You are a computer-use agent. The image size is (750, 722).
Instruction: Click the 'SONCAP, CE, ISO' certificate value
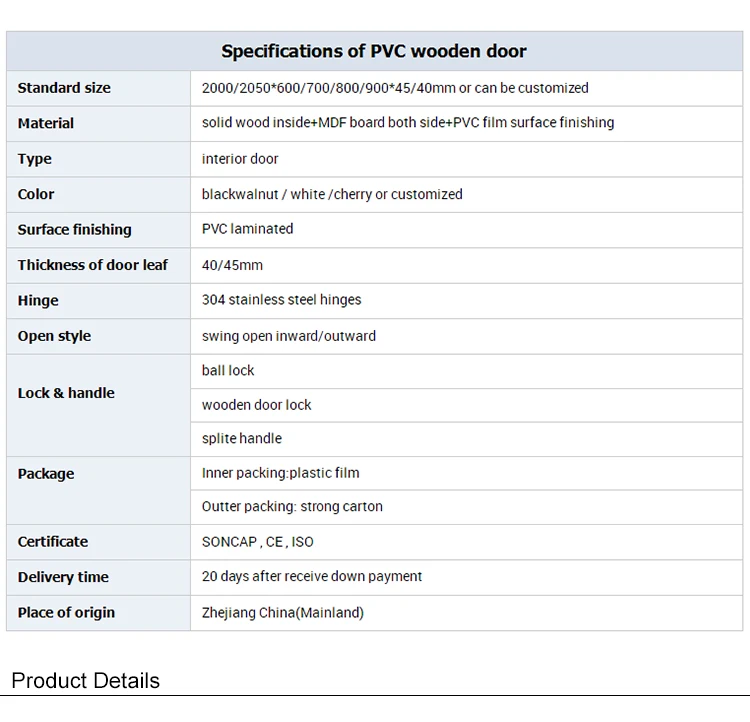(257, 542)
